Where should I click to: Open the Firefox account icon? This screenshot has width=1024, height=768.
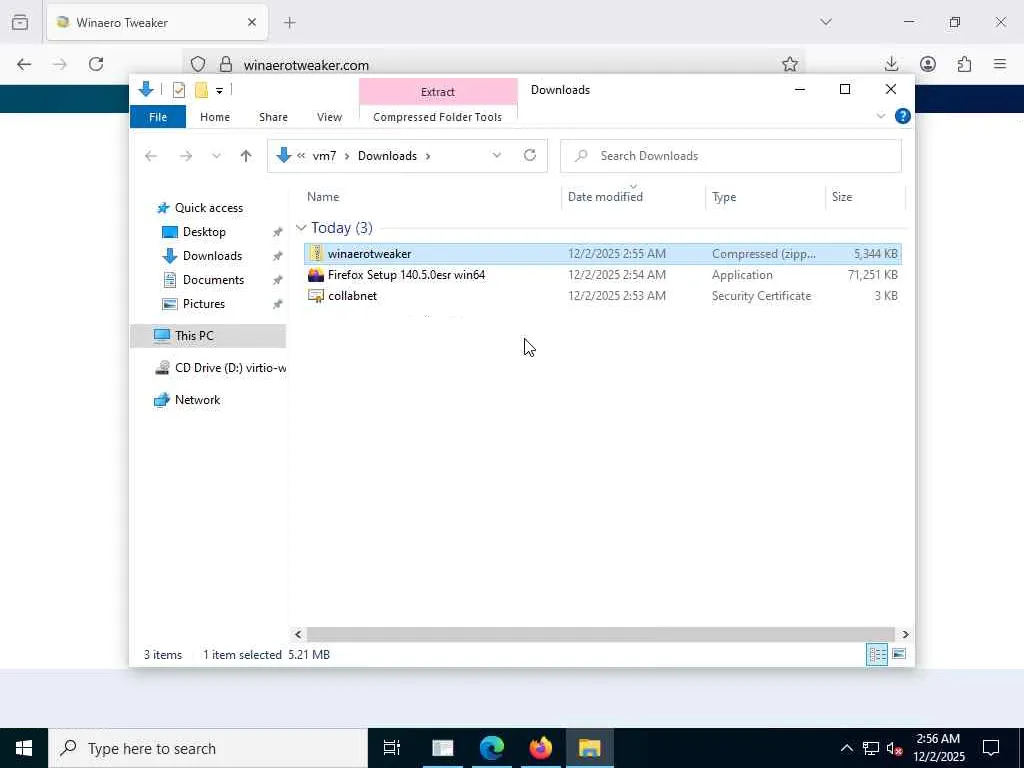tap(928, 64)
